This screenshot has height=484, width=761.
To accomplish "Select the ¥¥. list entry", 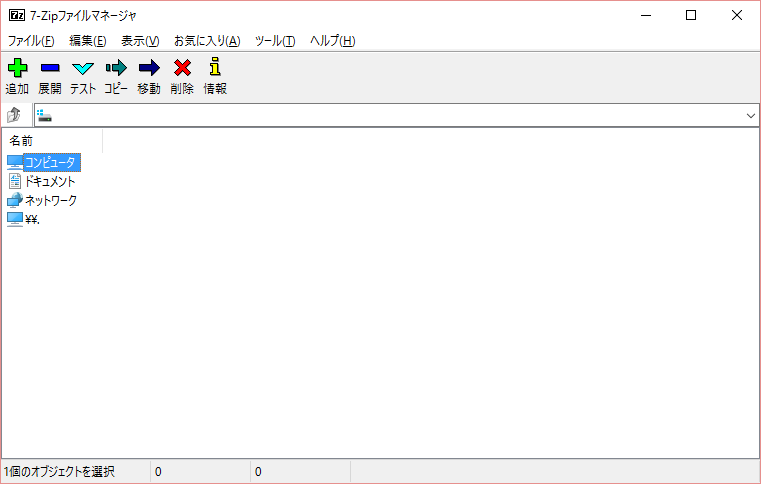I will point(32,219).
